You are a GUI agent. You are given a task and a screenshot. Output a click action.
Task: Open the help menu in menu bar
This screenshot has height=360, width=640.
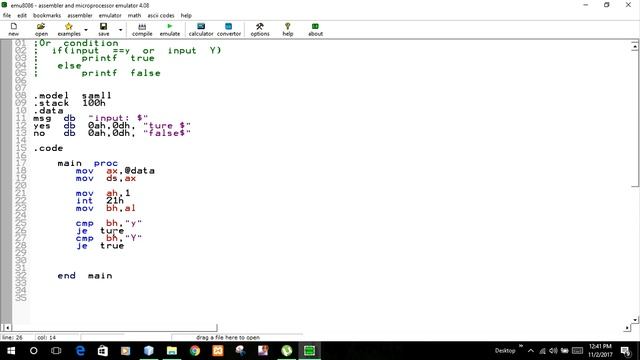click(x=186, y=16)
